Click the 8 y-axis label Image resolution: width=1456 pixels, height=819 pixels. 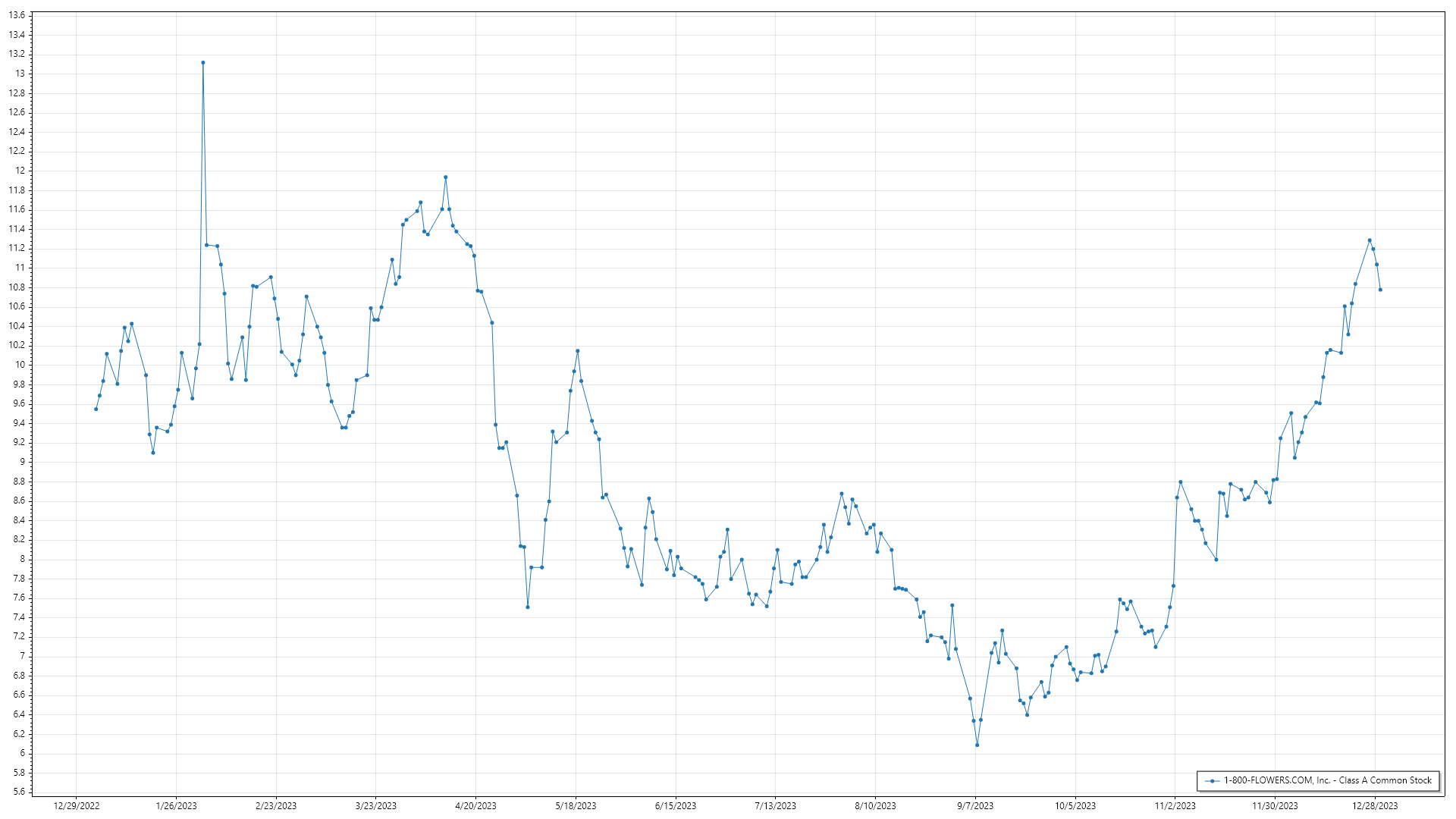(23, 559)
